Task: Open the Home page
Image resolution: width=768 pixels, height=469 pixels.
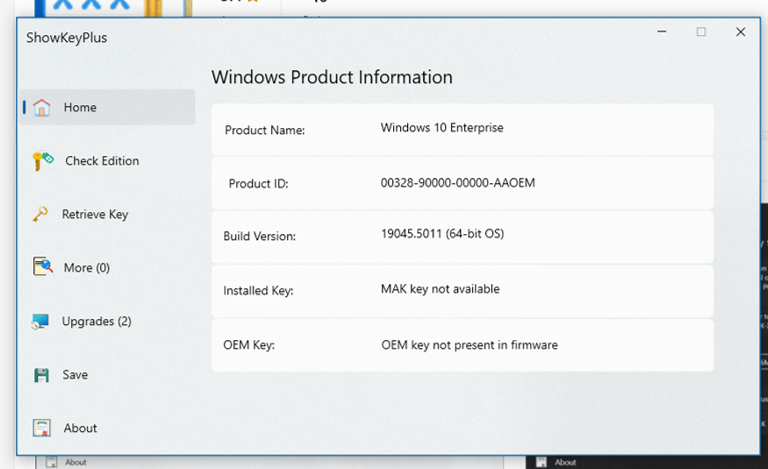Action: [107, 107]
